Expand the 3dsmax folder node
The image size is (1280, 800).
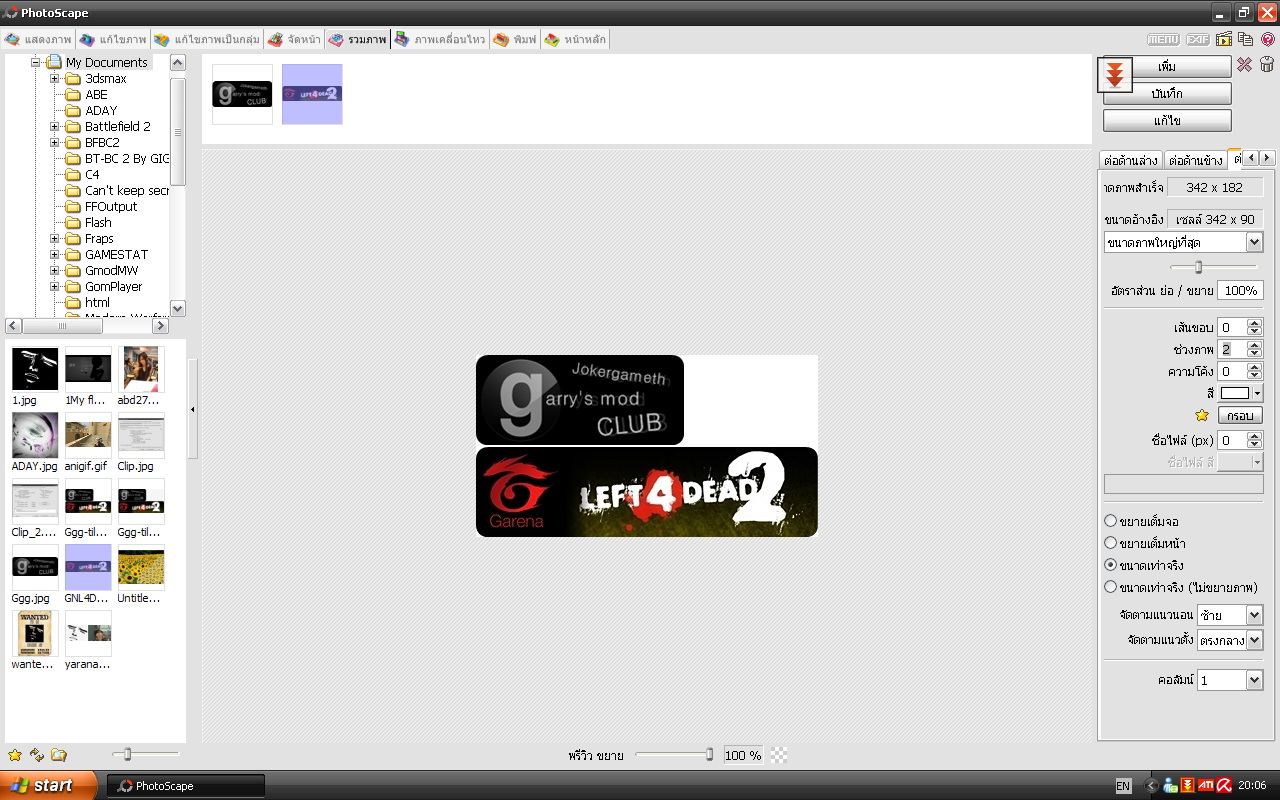[55, 79]
